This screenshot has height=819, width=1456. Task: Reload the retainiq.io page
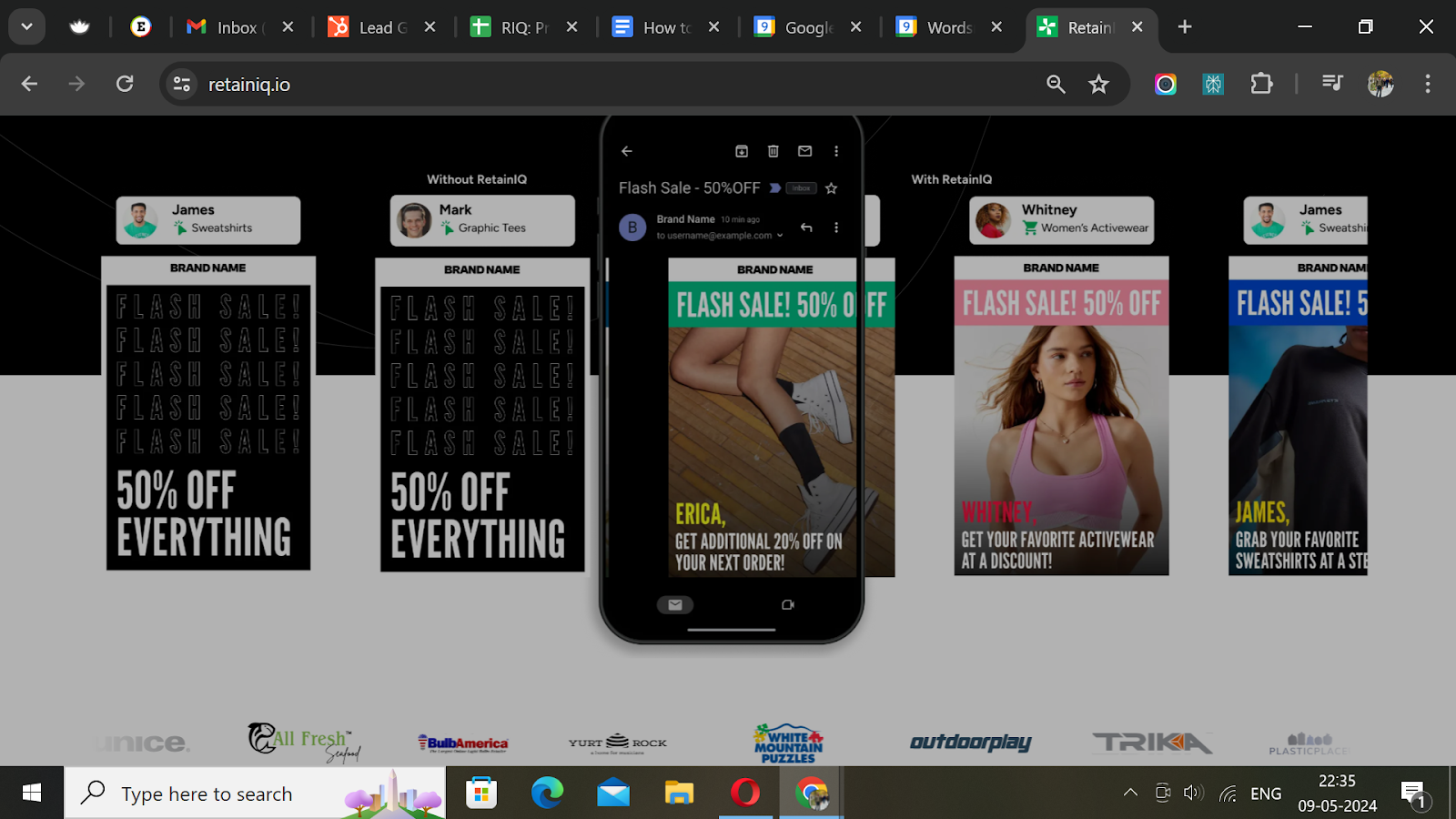click(125, 85)
